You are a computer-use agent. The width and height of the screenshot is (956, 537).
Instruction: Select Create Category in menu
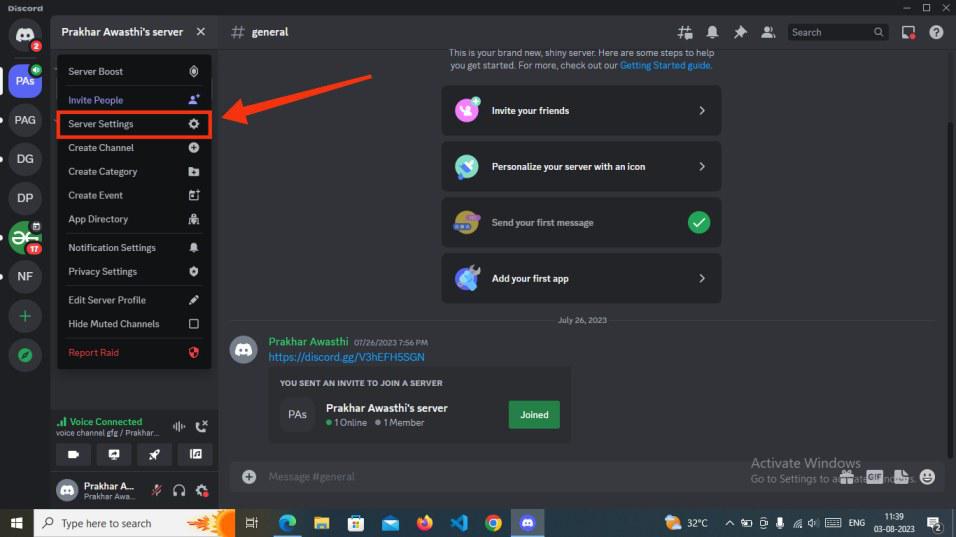pos(134,171)
